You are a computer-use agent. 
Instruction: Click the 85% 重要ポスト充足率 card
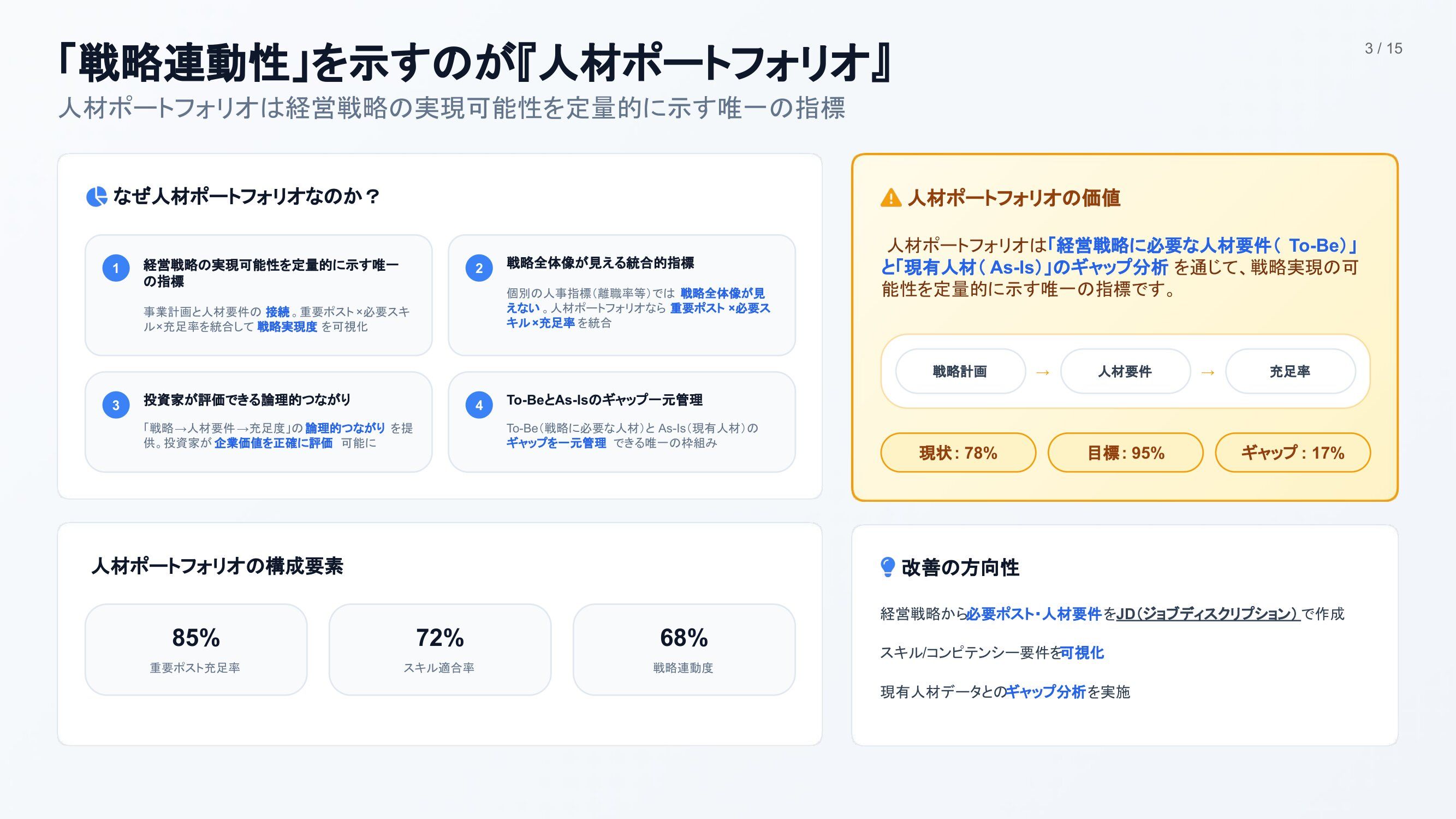(x=195, y=649)
